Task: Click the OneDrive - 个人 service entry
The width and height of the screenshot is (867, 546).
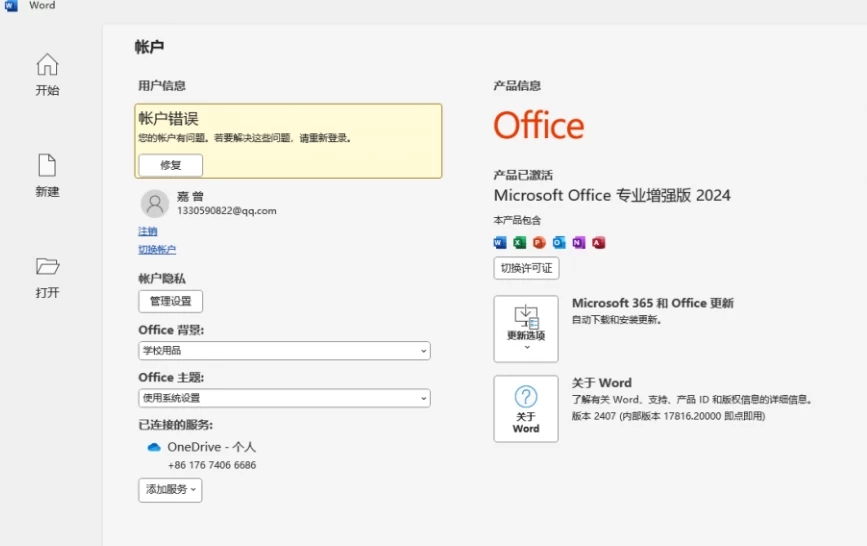Action: click(x=211, y=447)
